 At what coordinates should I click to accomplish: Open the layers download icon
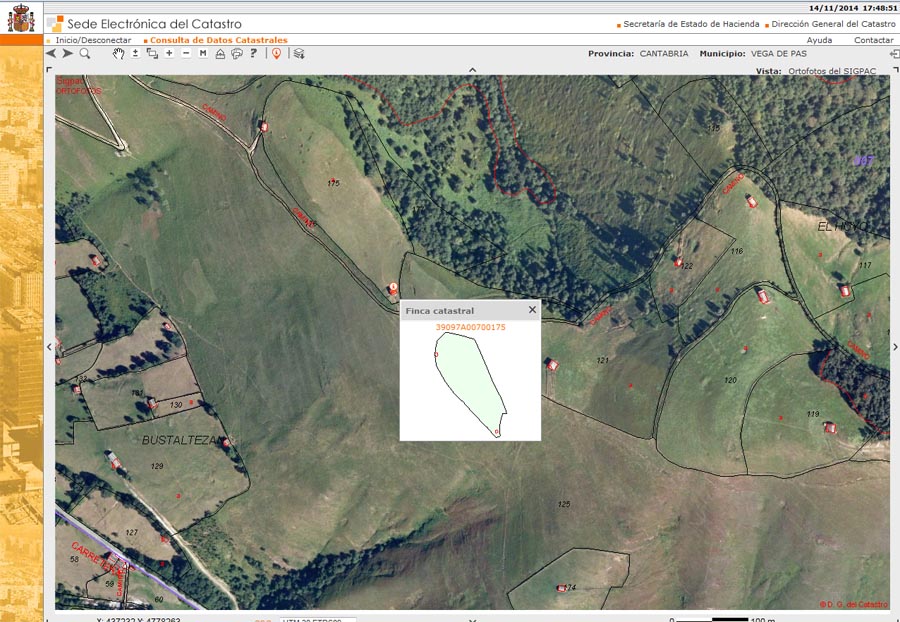coord(298,53)
